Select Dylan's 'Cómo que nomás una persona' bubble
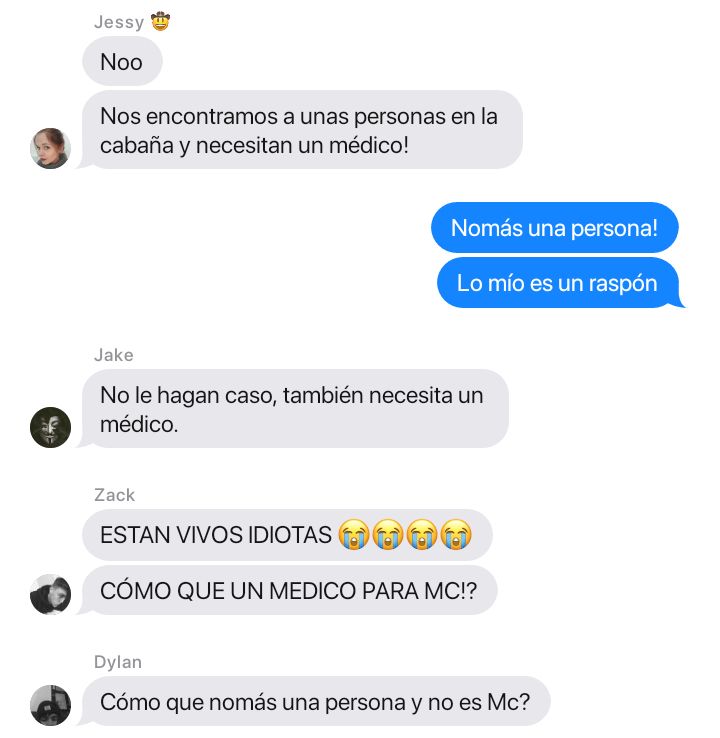 tap(314, 701)
